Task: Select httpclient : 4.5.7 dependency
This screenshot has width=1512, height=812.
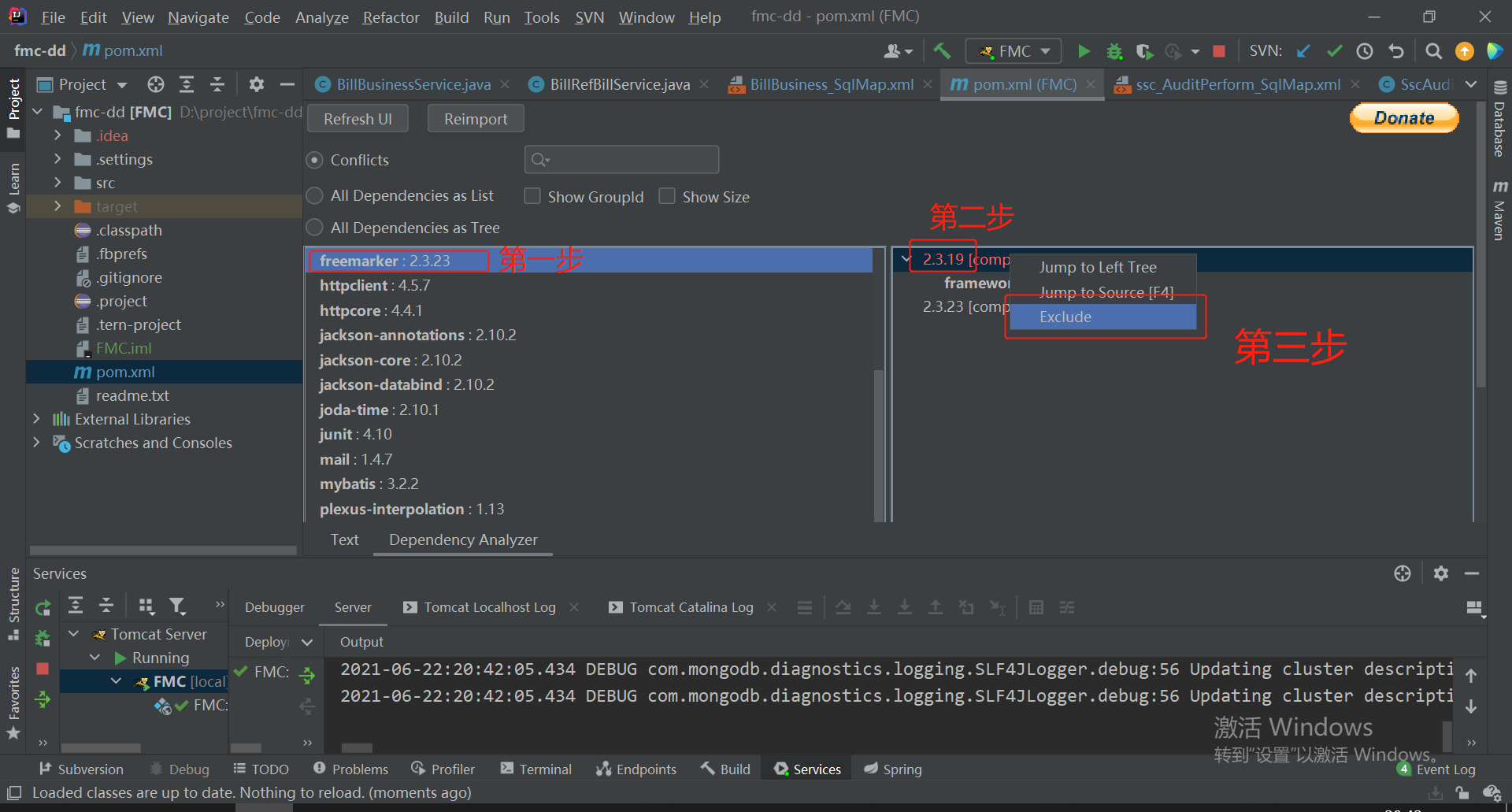Action: pyautogui.click(x=375, y=285)
